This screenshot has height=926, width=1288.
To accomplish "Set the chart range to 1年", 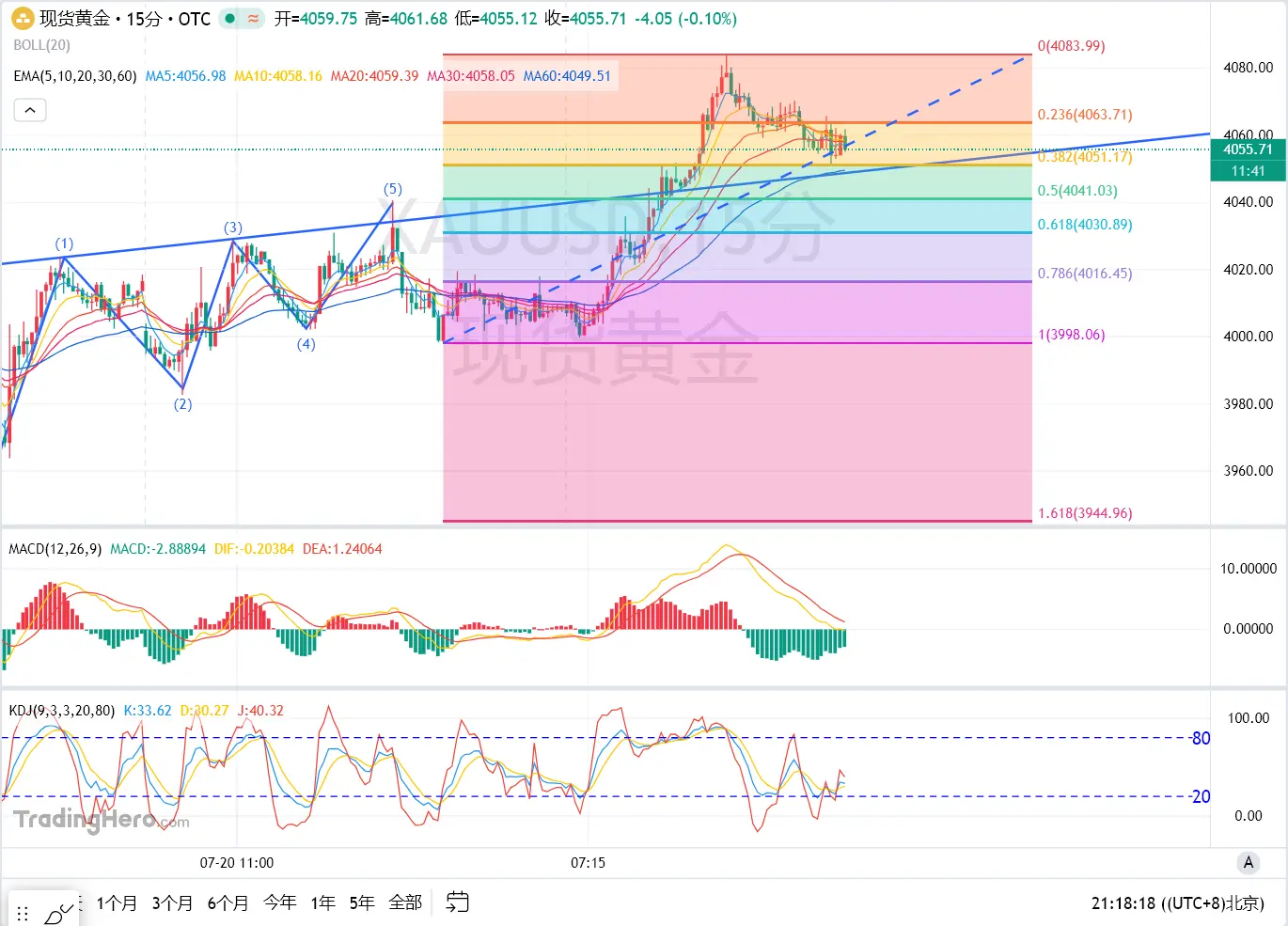I will click(x=322, y=902).
